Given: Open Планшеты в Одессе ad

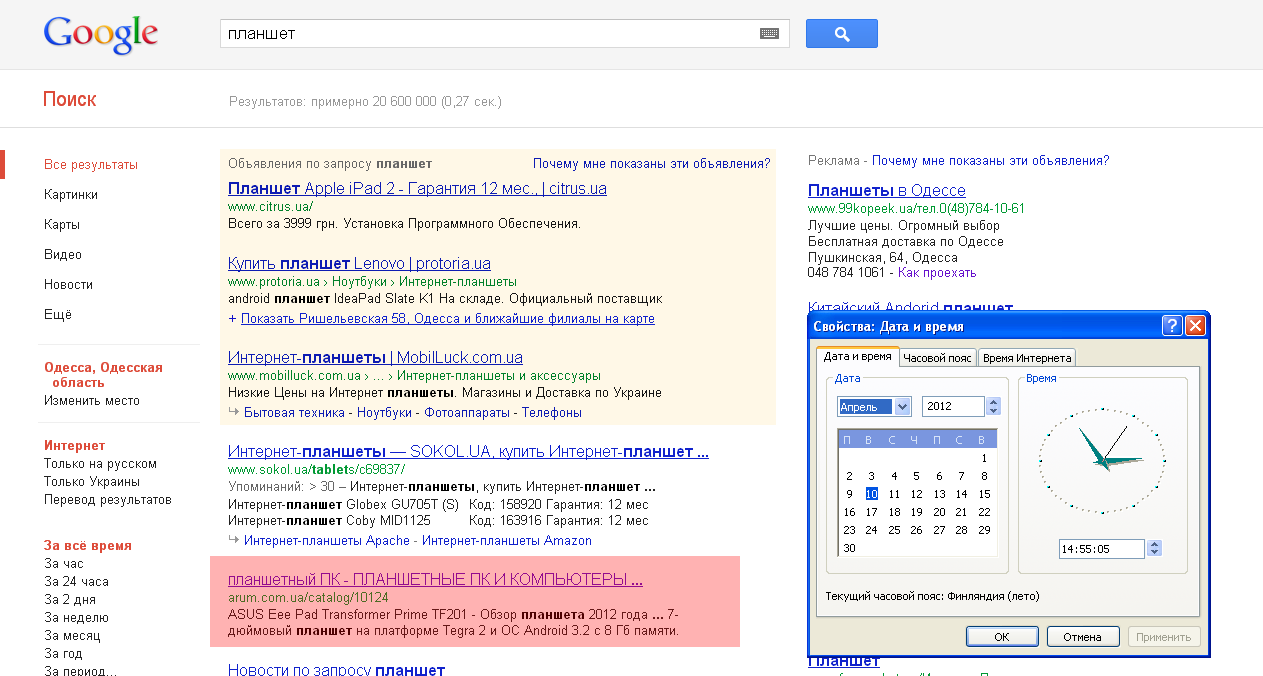Looking at the screenshot, I should (x=887, y=191).
